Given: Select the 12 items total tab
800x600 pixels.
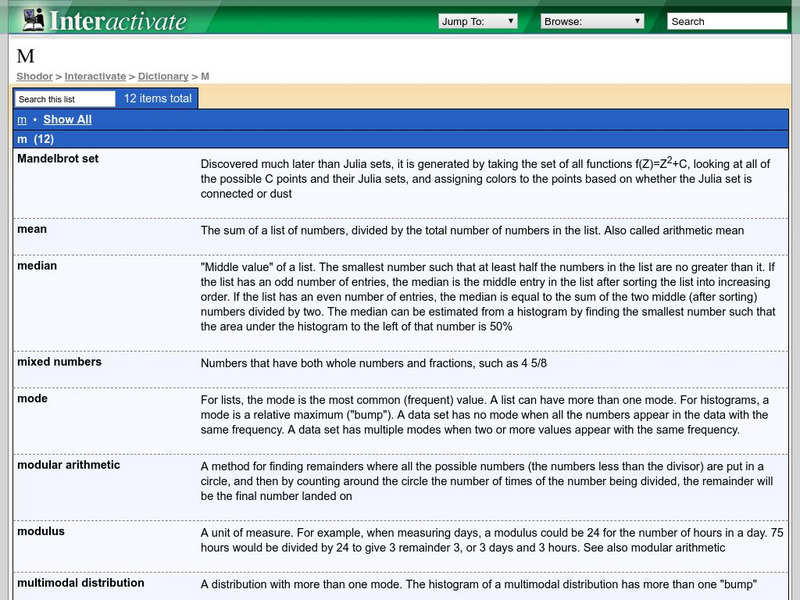Looking at the screenshot, I should (158, 98).
